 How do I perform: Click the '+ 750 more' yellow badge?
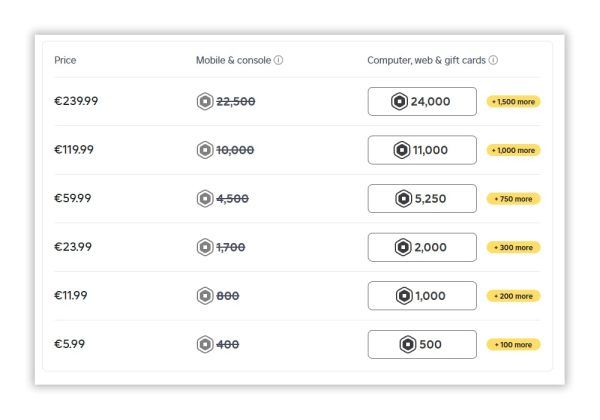513,198
